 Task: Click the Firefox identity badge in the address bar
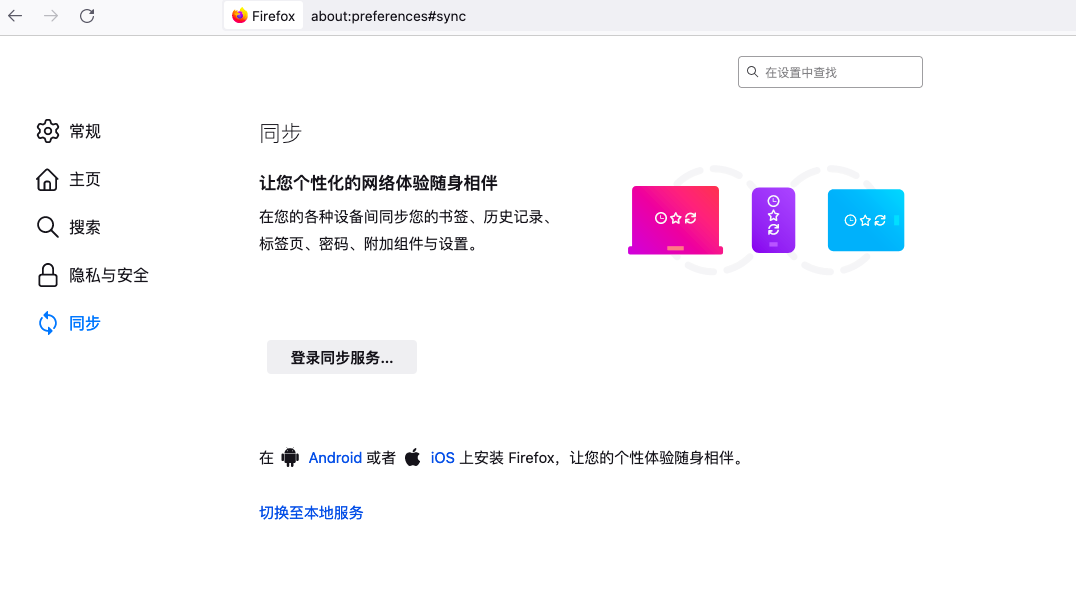[264, 16]
